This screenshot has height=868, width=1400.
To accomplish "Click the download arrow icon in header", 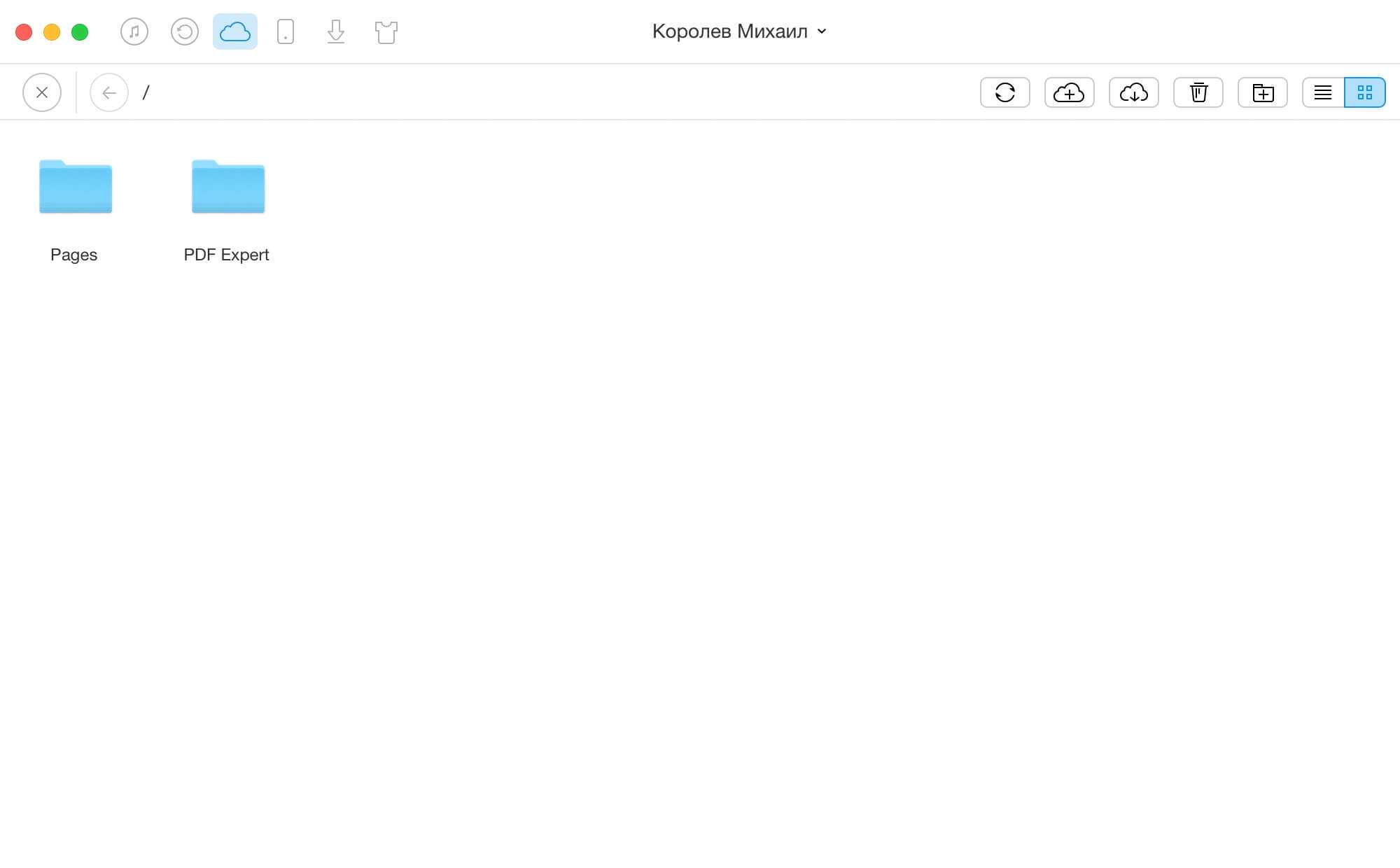I will pyautogui.click(x=336, y=31).
